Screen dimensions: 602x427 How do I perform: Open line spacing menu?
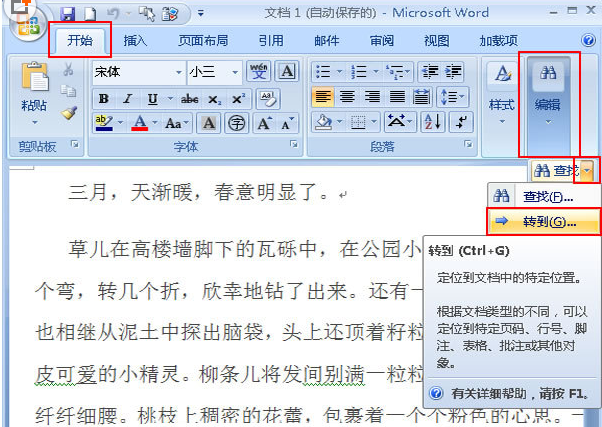[452, 97]
